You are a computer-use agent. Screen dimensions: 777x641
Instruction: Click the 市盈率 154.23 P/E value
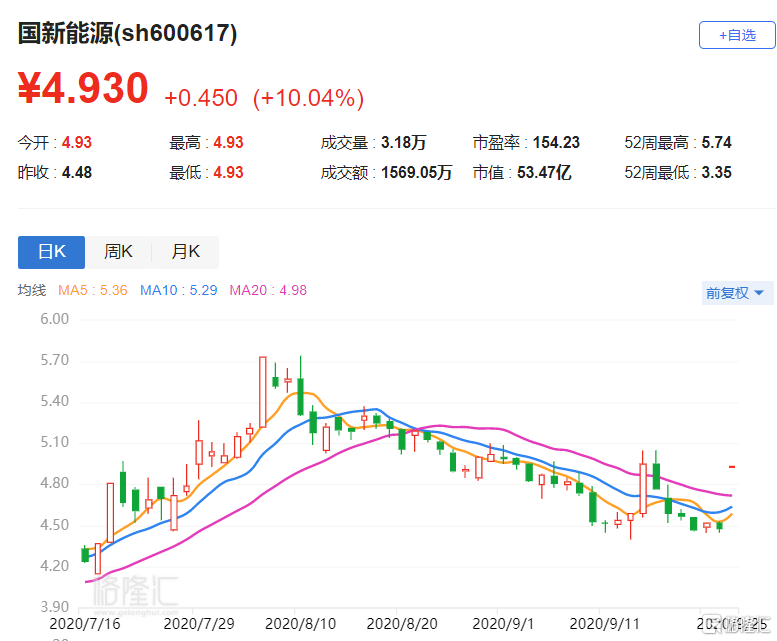526,143
